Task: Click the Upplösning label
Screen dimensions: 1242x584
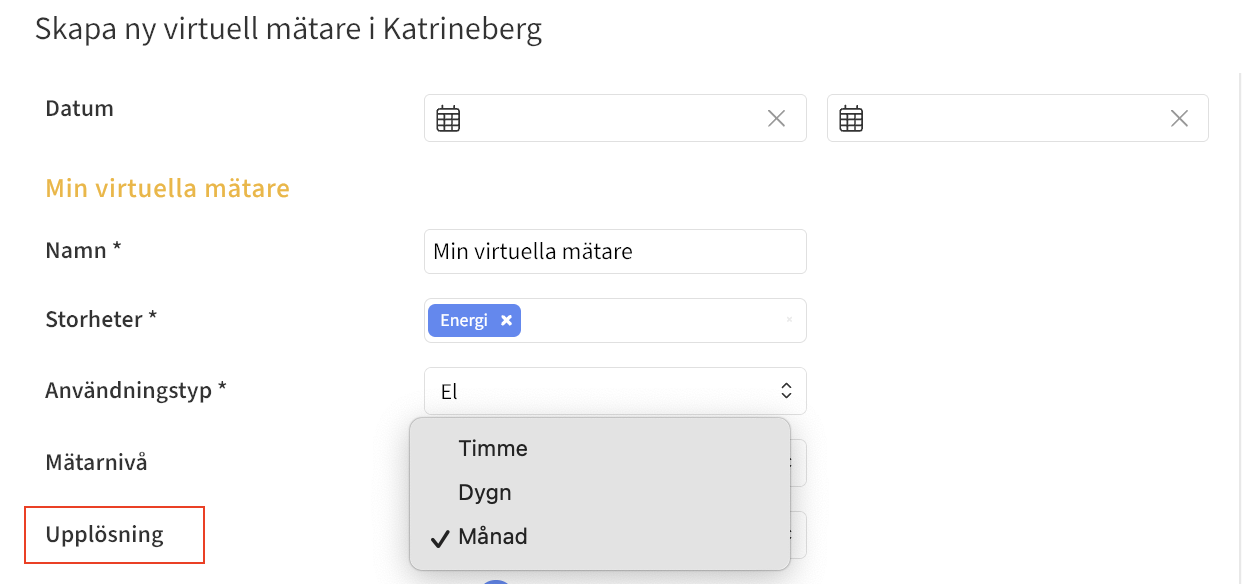Action: click(x=104, y=534)
